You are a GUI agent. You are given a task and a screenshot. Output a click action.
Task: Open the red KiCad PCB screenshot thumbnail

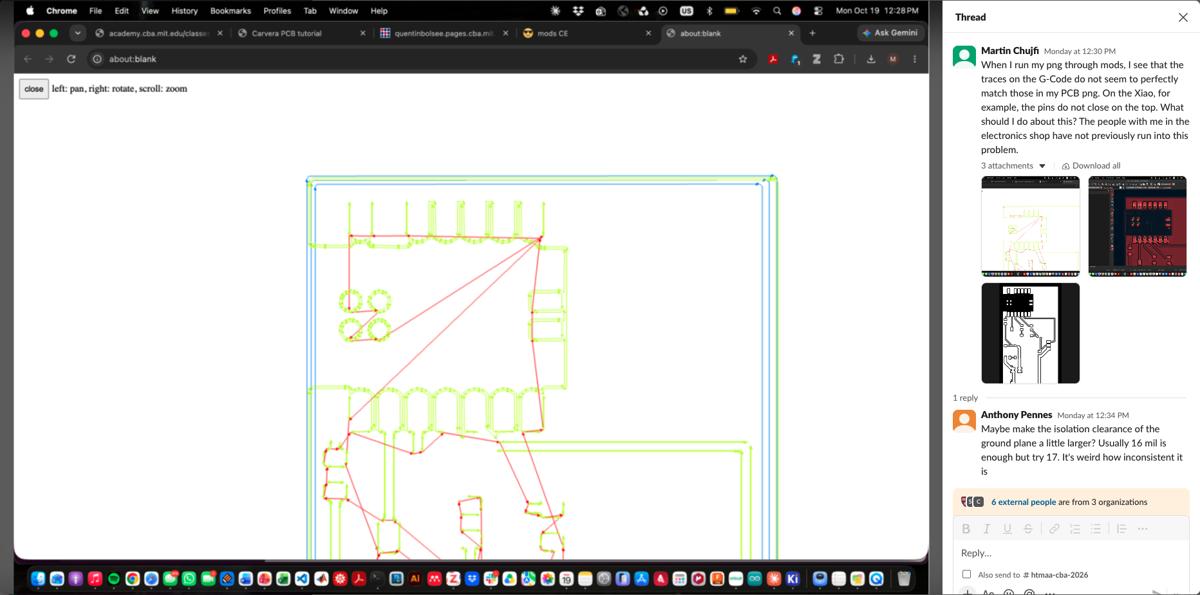click(1137, 227)
